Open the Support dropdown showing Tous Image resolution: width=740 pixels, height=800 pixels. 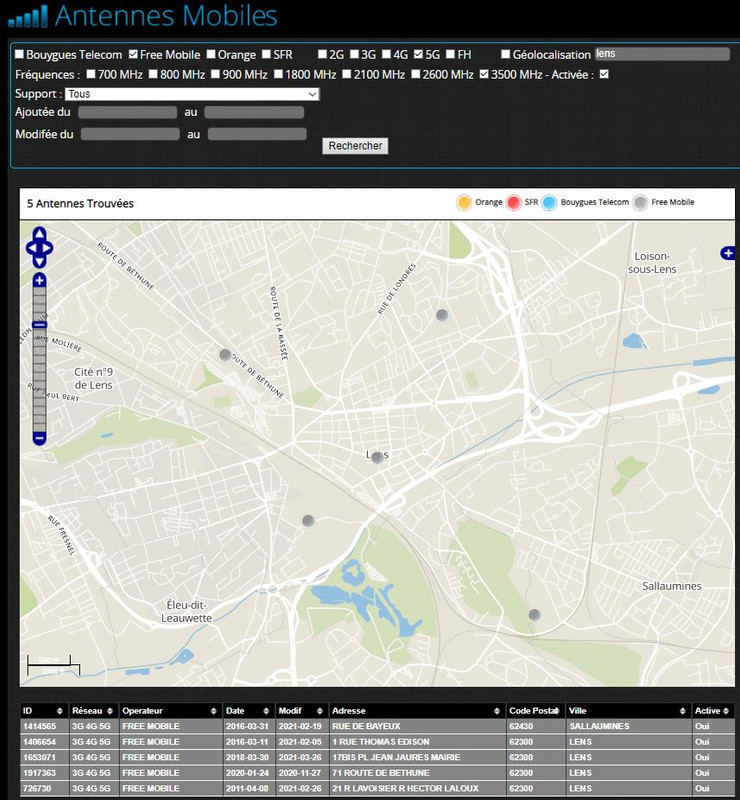tap(192, 94)
